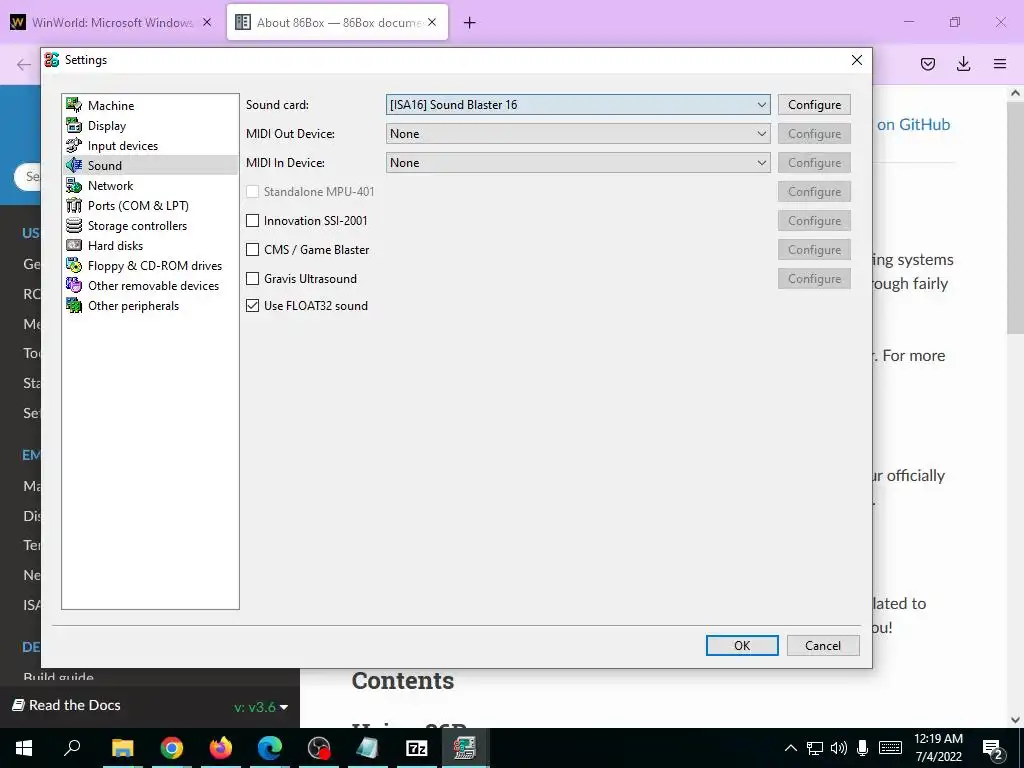The image size is (1024, 768).
Task: Click the docs search box in sidebar
Action: coord(27,176)
